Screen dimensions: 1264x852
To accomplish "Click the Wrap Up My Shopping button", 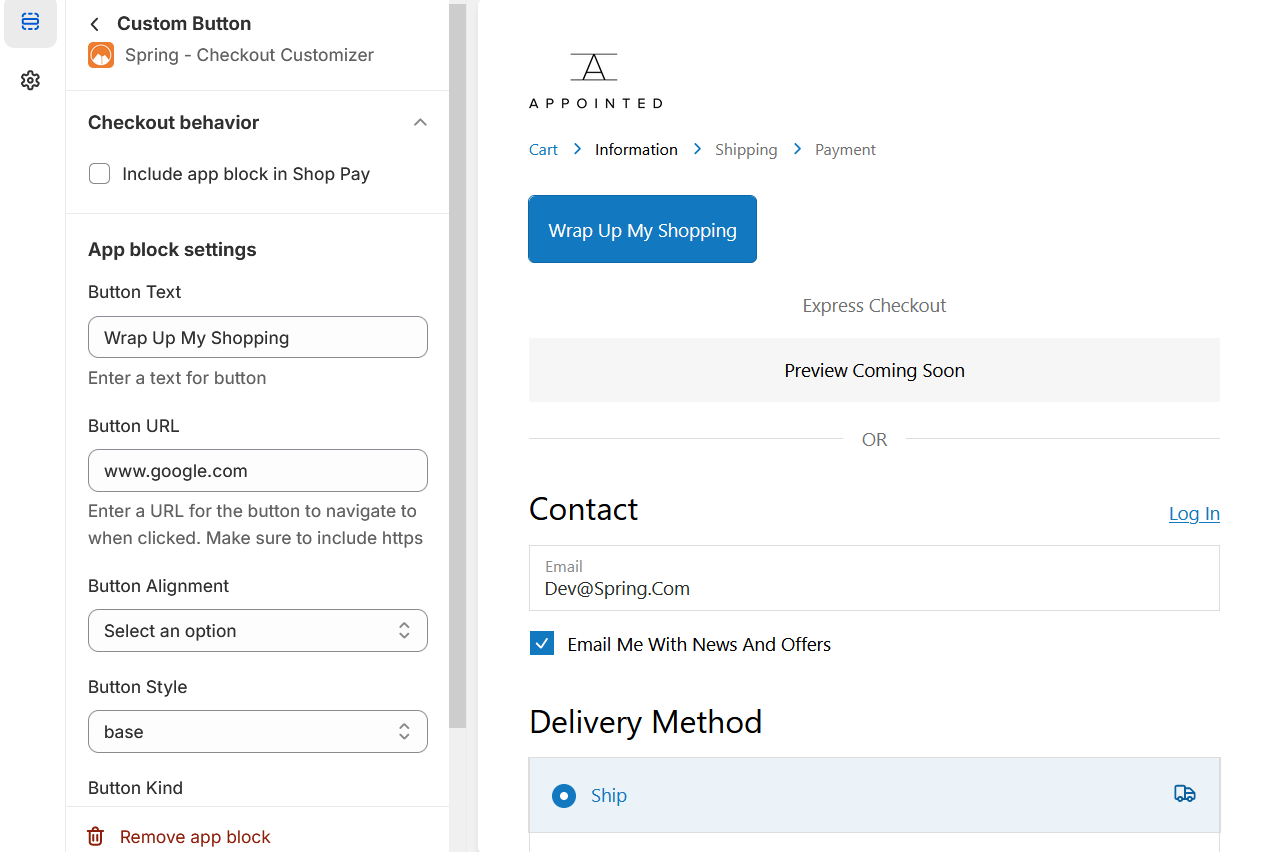I will coord(642,229).
